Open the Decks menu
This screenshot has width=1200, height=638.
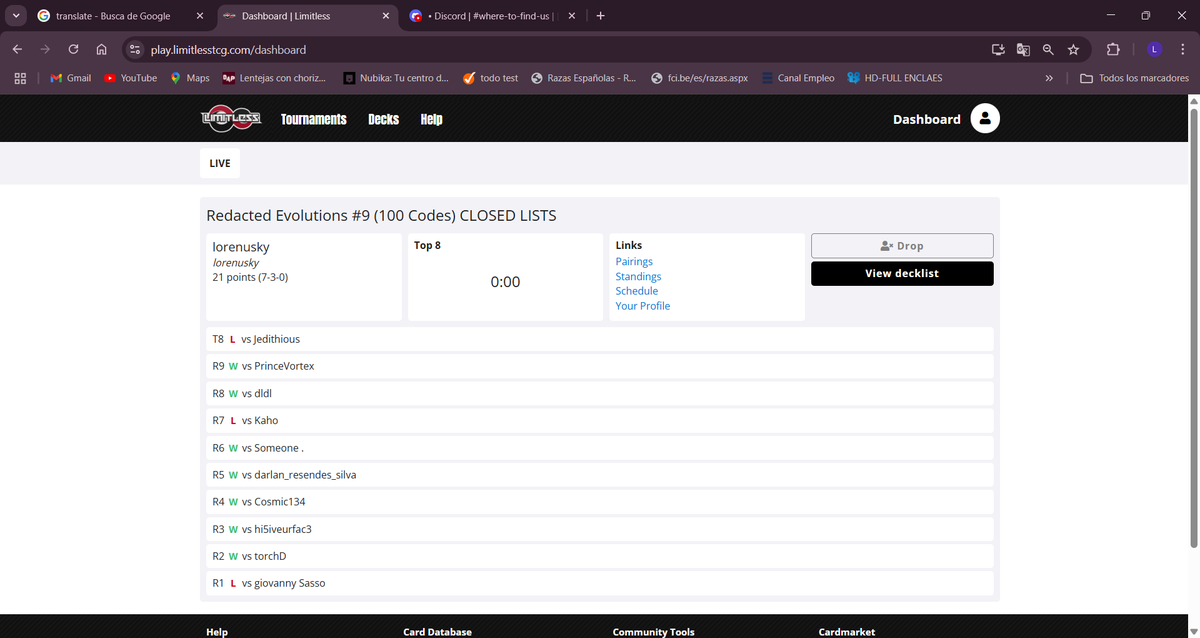click(x=383, y=119)
